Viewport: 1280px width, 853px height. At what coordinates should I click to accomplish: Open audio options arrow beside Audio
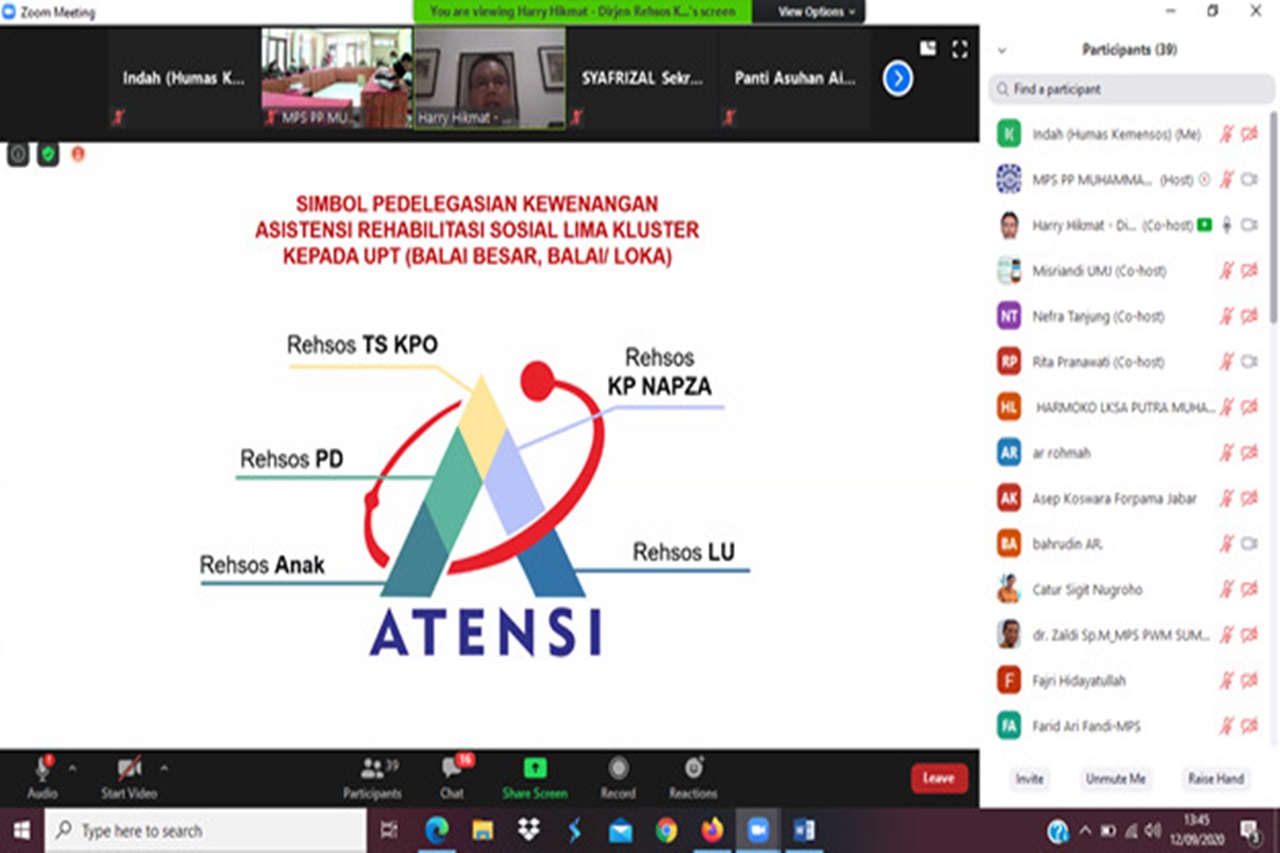click(x=72, y=768)
